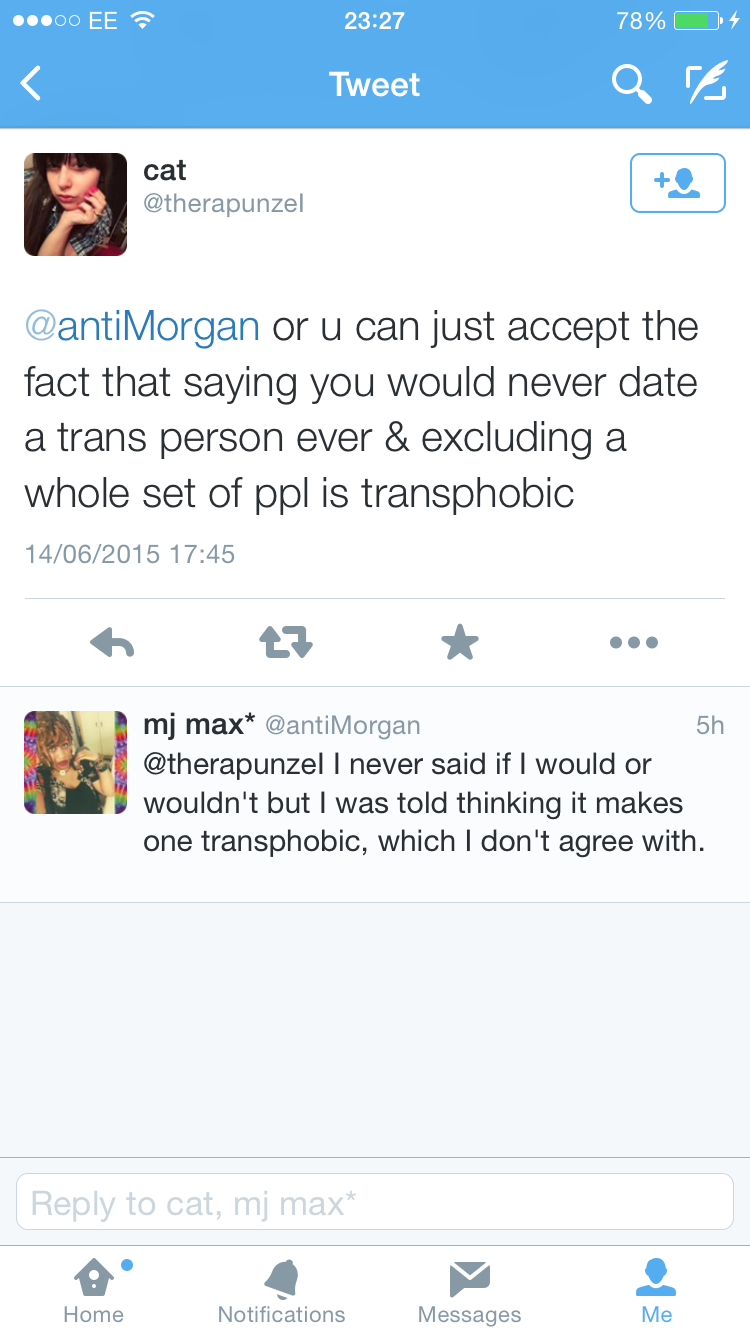Screen dimensions: 750x1334
Task: Tap the back arrow in header
Action: click(x=32, y=84)
